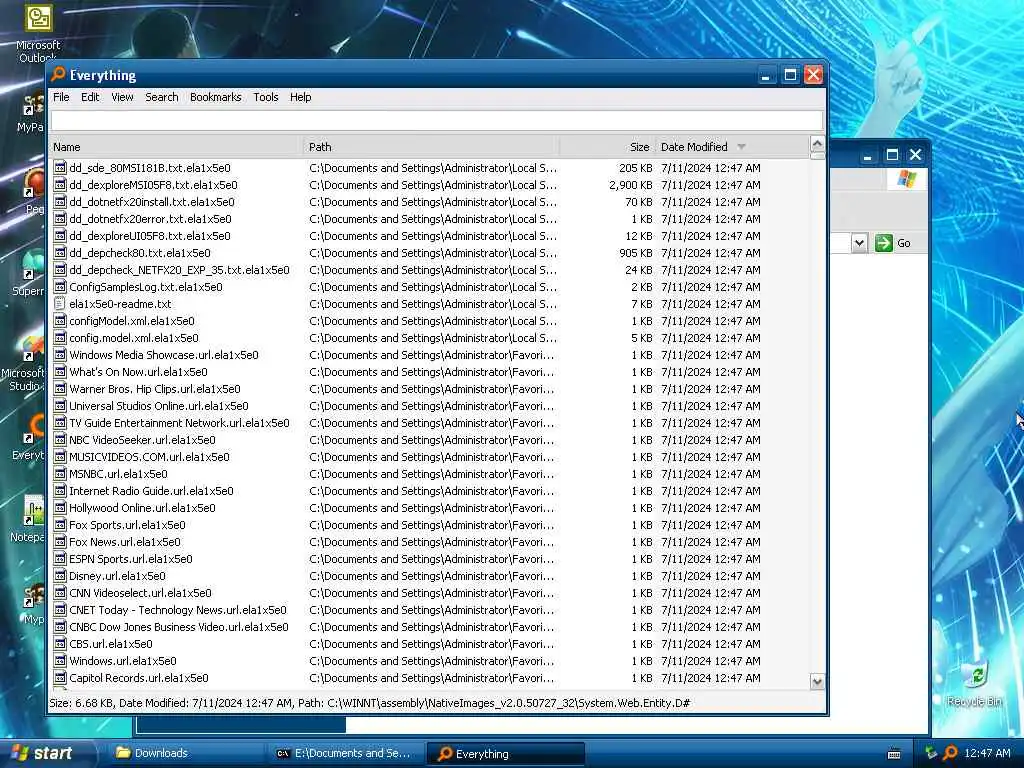Select the file icon of ConfigSamplesLog.txt.ela1x5e0

point(60,287)
